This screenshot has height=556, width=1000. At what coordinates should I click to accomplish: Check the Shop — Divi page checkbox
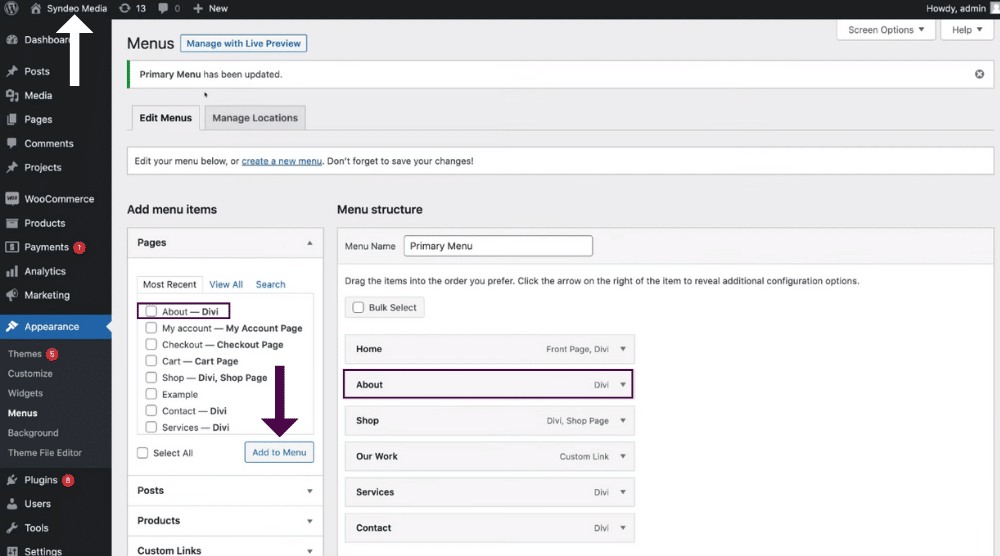[x=151, y=377]
